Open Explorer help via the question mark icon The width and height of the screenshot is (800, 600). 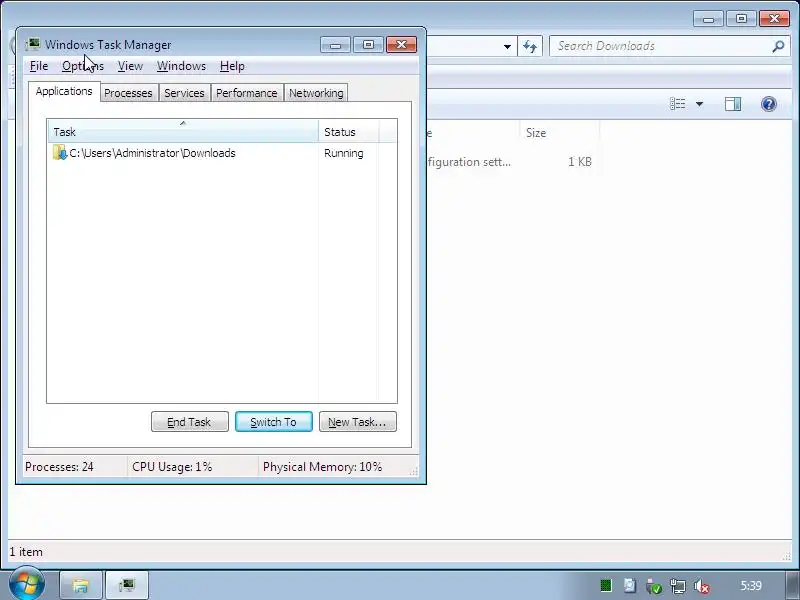coord(769,104)
